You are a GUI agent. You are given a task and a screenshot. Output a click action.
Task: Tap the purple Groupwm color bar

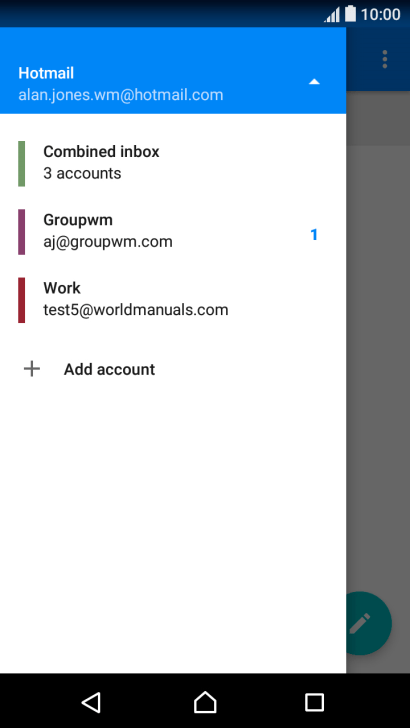tap(21, 232)
